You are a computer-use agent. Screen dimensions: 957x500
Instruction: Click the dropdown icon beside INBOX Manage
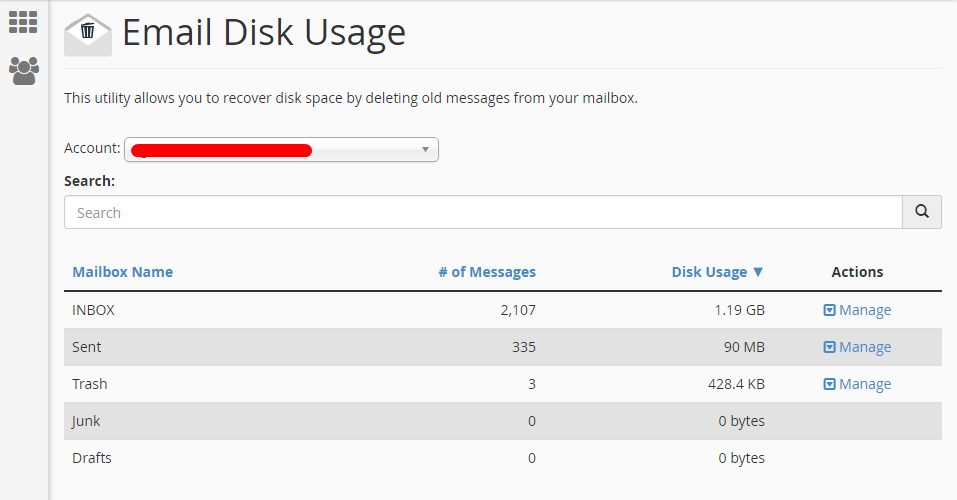tap(829, 310)
